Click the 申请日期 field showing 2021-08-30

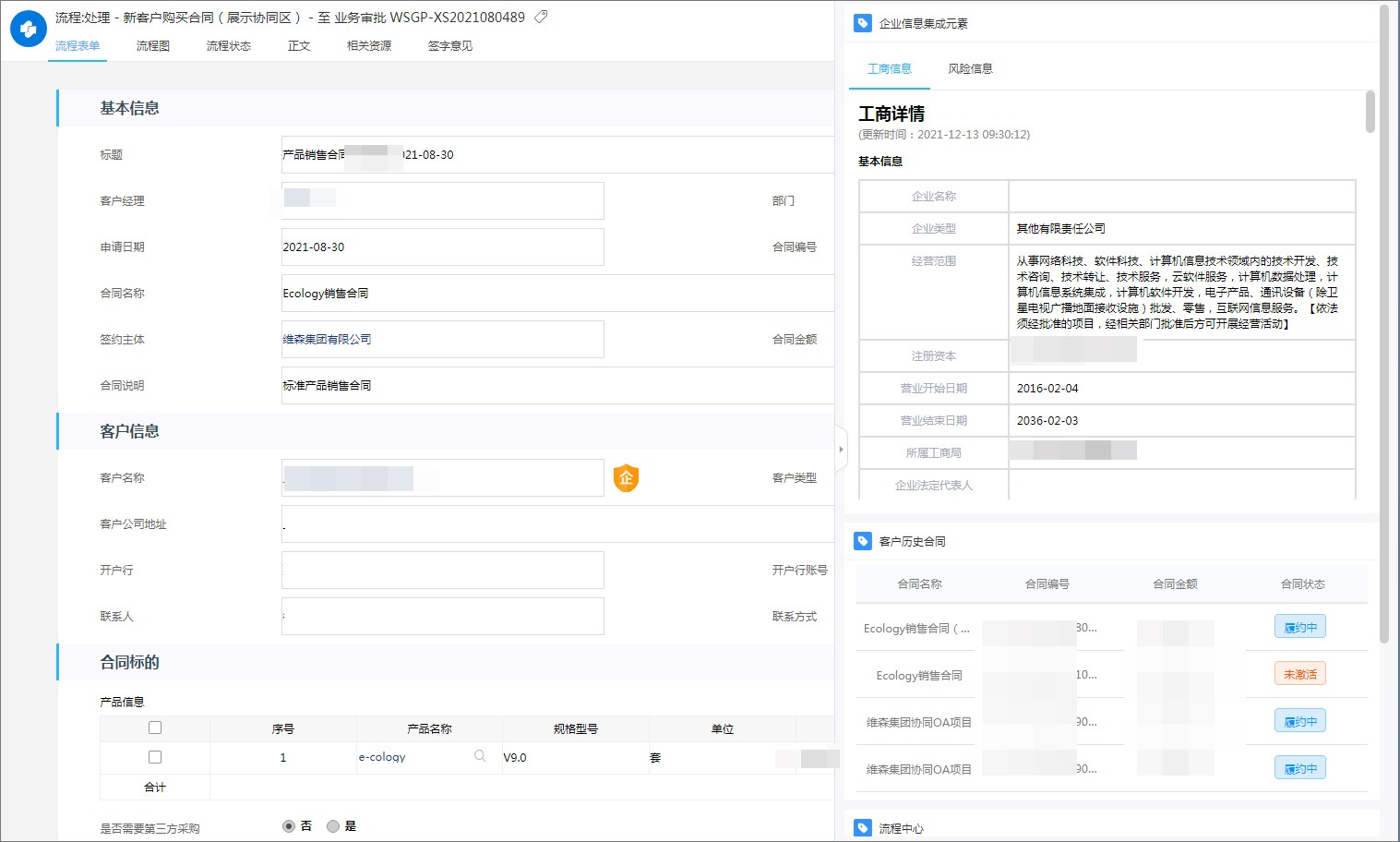tap(443, 247)
